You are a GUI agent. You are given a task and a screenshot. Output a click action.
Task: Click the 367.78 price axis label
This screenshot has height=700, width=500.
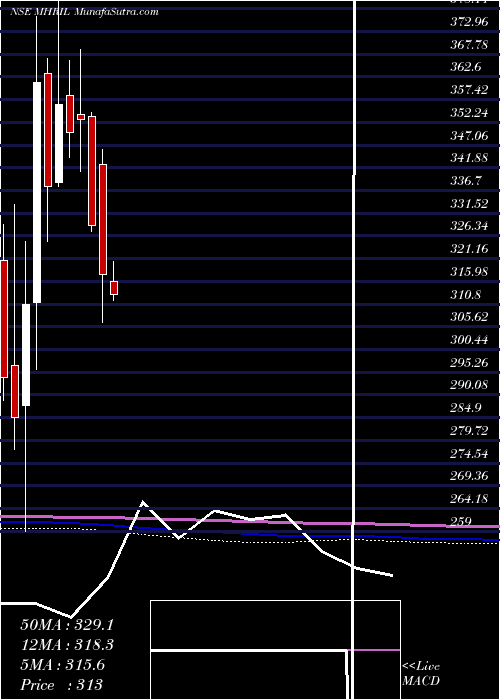click(x=469, y=44)
